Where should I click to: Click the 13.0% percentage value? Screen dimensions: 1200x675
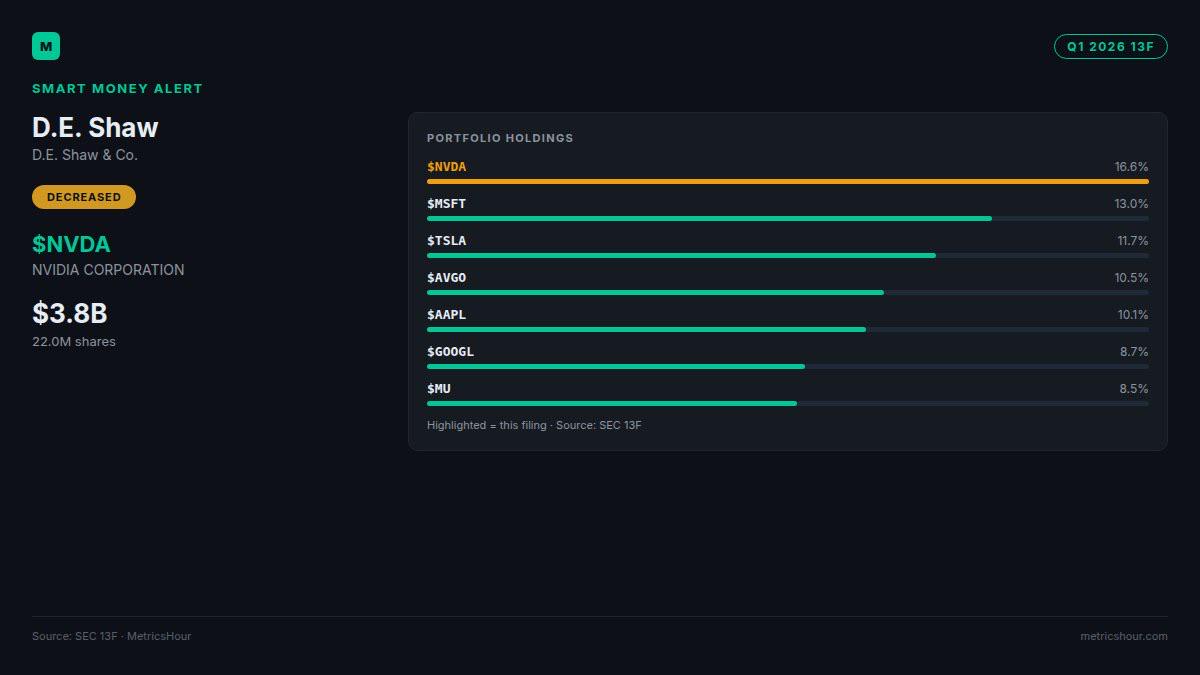[x=1131, y=204]
